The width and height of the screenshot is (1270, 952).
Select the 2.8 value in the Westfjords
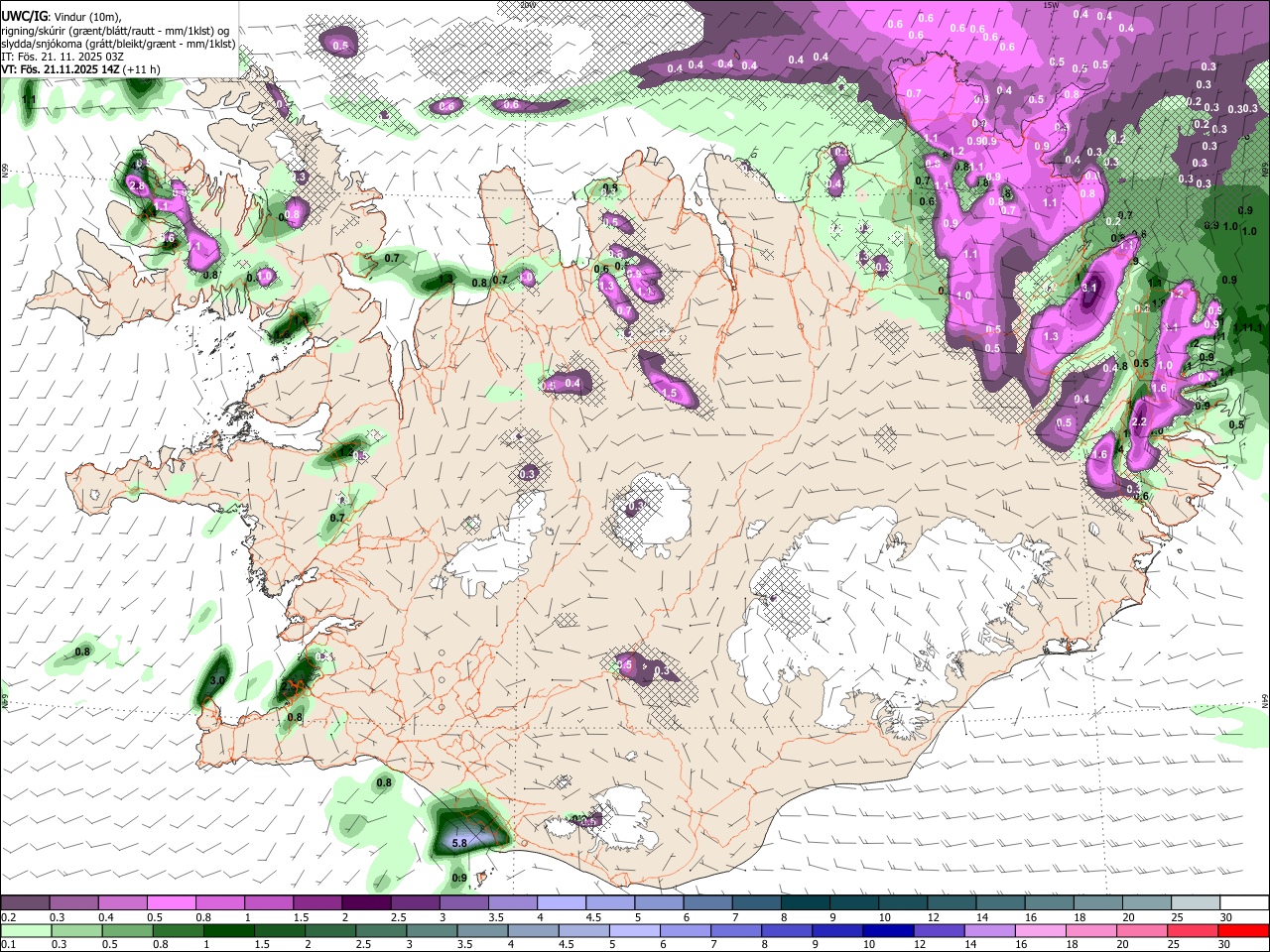[138, 185]
